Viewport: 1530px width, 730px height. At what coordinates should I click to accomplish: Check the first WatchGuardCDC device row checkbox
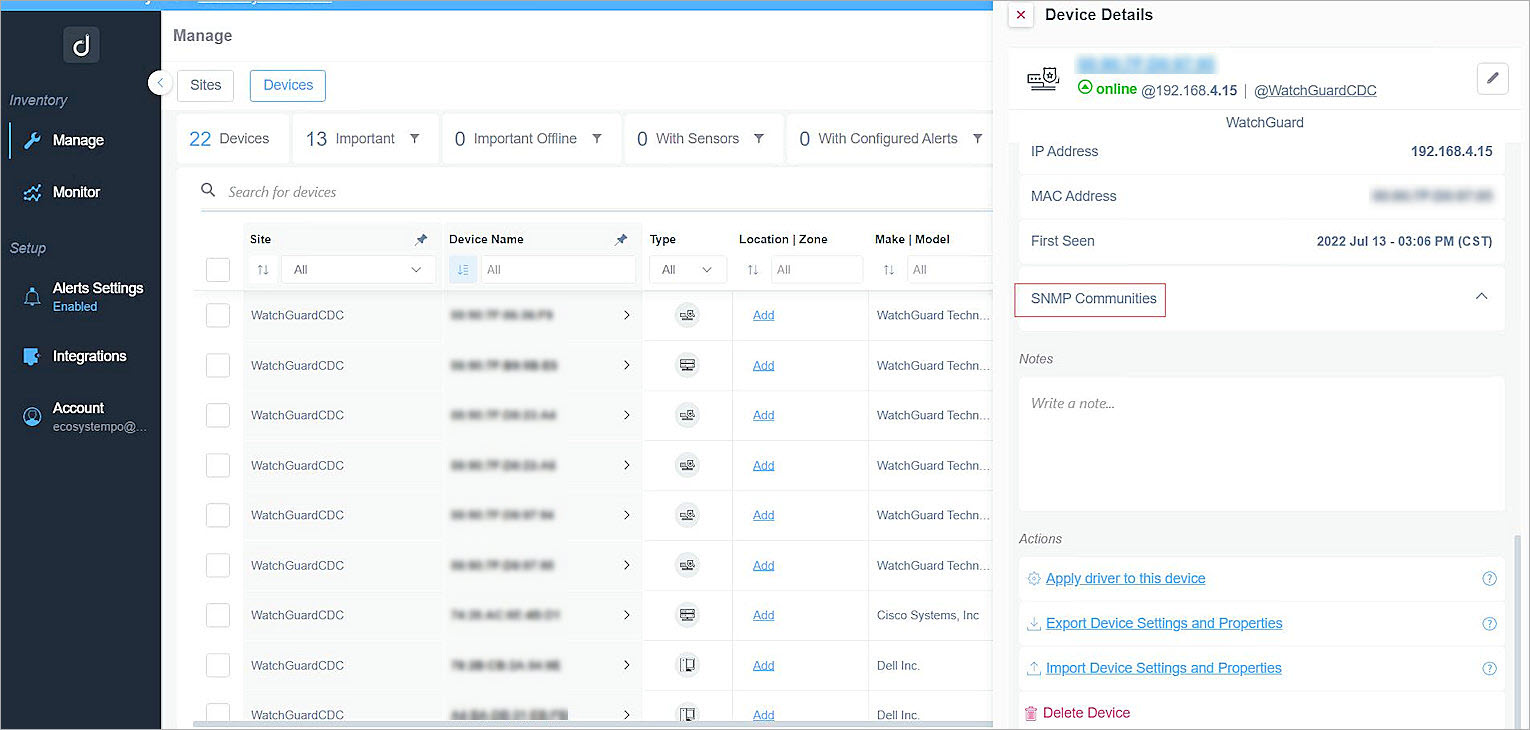218,316
